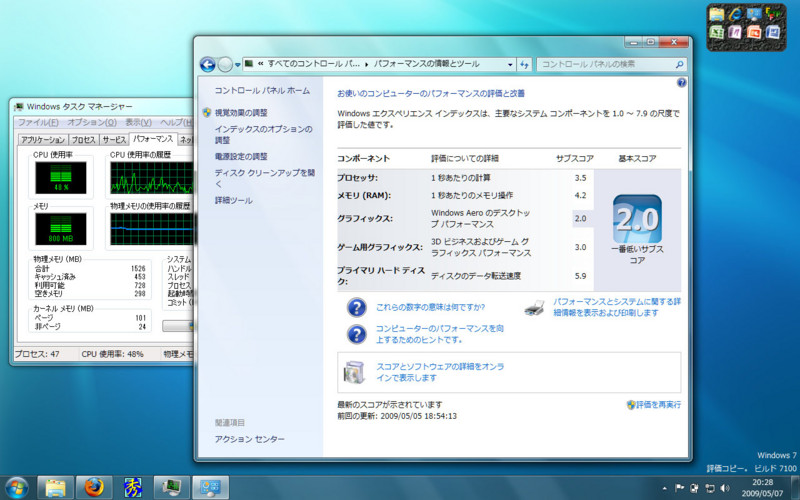This screenshot has width=800, height=500.
Task: Click the search magnifier icon
Action: [679, 64]
